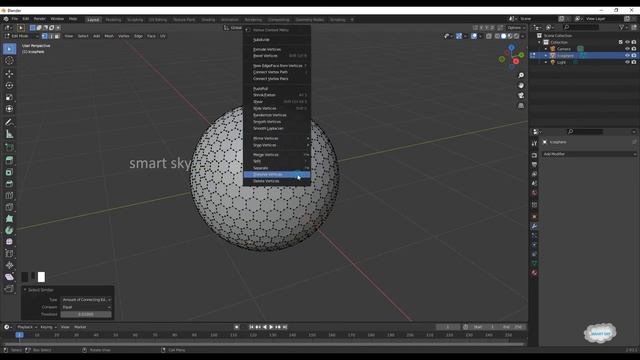Switch to wireframe viewport shading
Viewport: 640px width, 360px height.
(x=497, y=36)
